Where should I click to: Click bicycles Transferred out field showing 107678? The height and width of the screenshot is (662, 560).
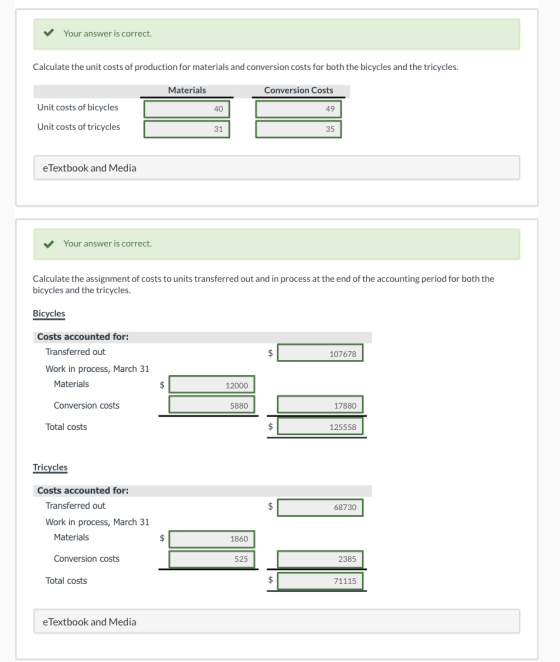[x=320, y=353]
